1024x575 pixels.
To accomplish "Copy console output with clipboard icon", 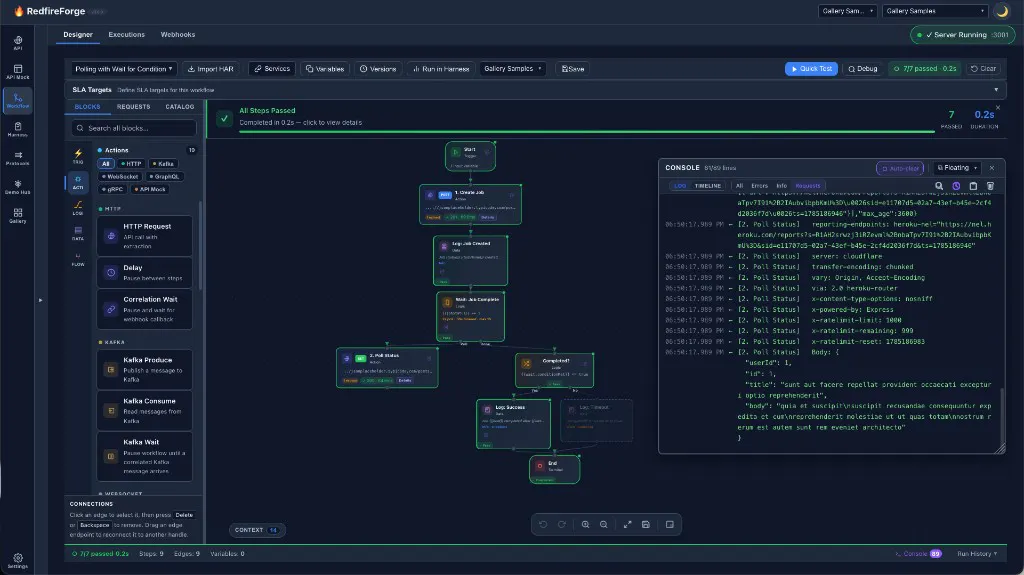I will click(x=973, y=186).
